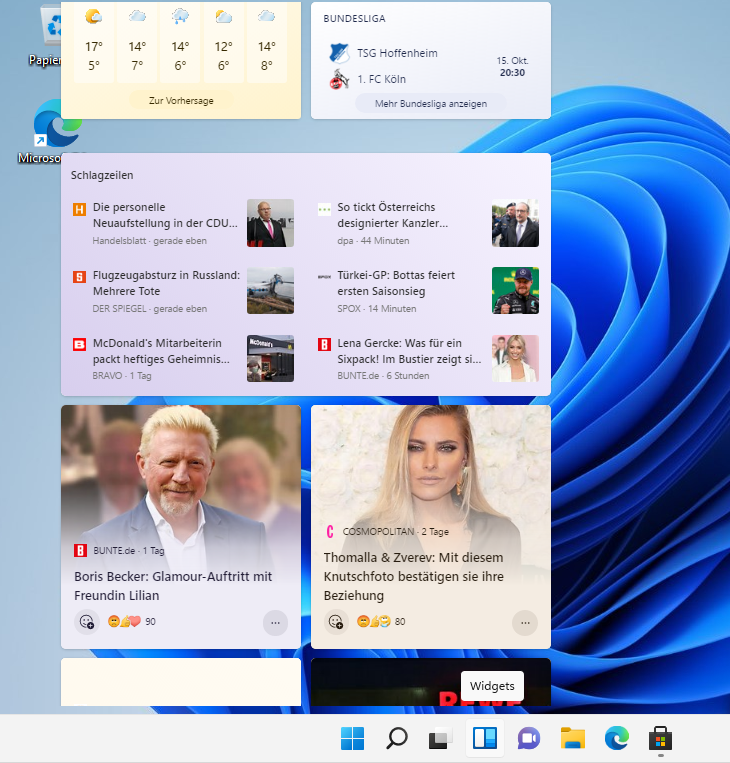Select the 12° / 6° forecast day

pyautogui.click(x=223, y=41)
